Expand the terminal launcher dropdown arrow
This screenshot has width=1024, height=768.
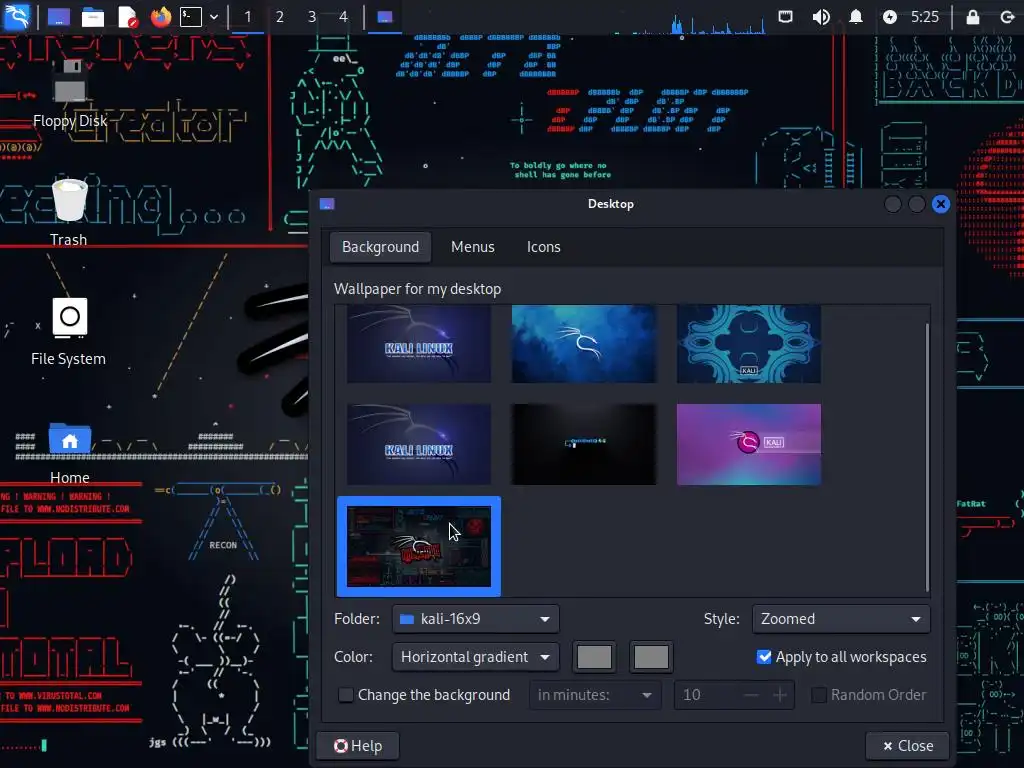(x=214, y=17)
